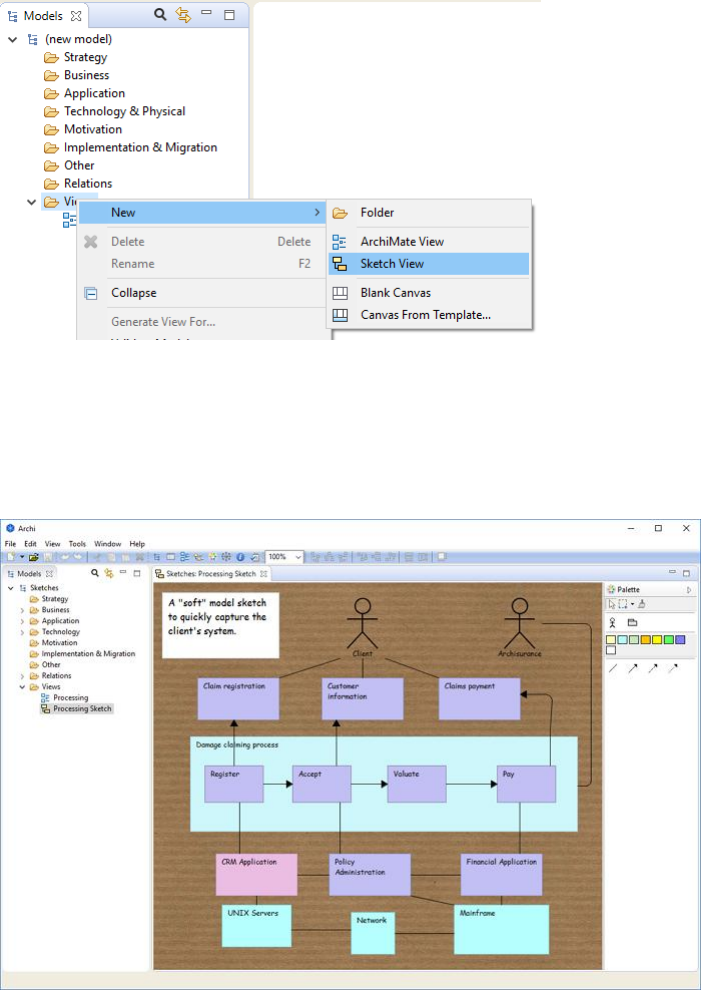701x990 pixels.
Task: Open the Window menu in Archi
Action: 107,544
